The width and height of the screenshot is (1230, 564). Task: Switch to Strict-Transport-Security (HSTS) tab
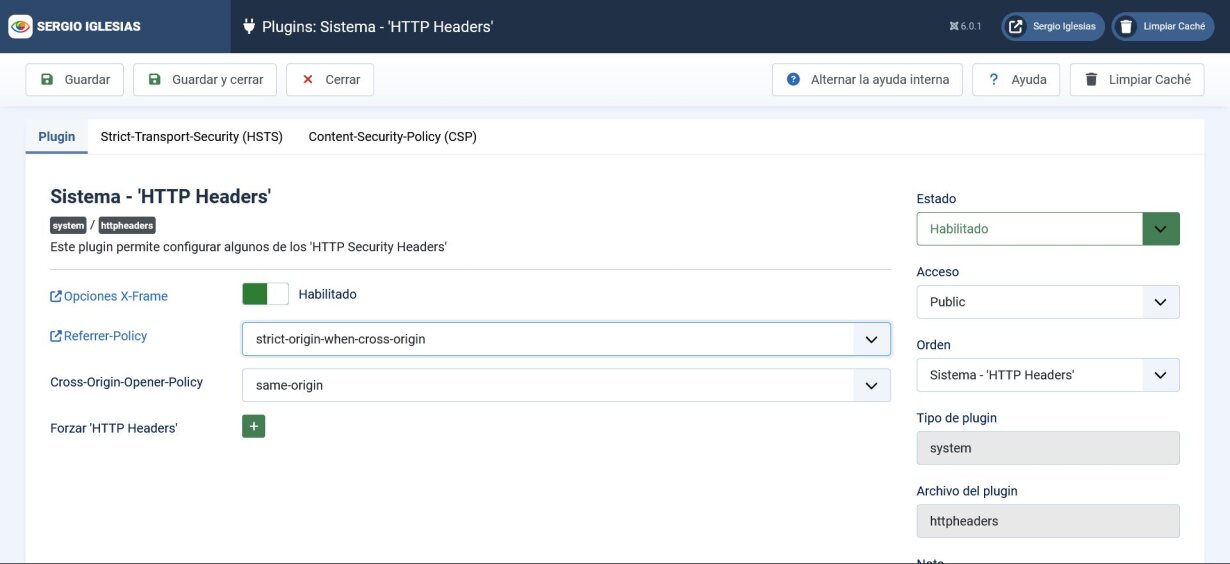[x=192, y=137]
